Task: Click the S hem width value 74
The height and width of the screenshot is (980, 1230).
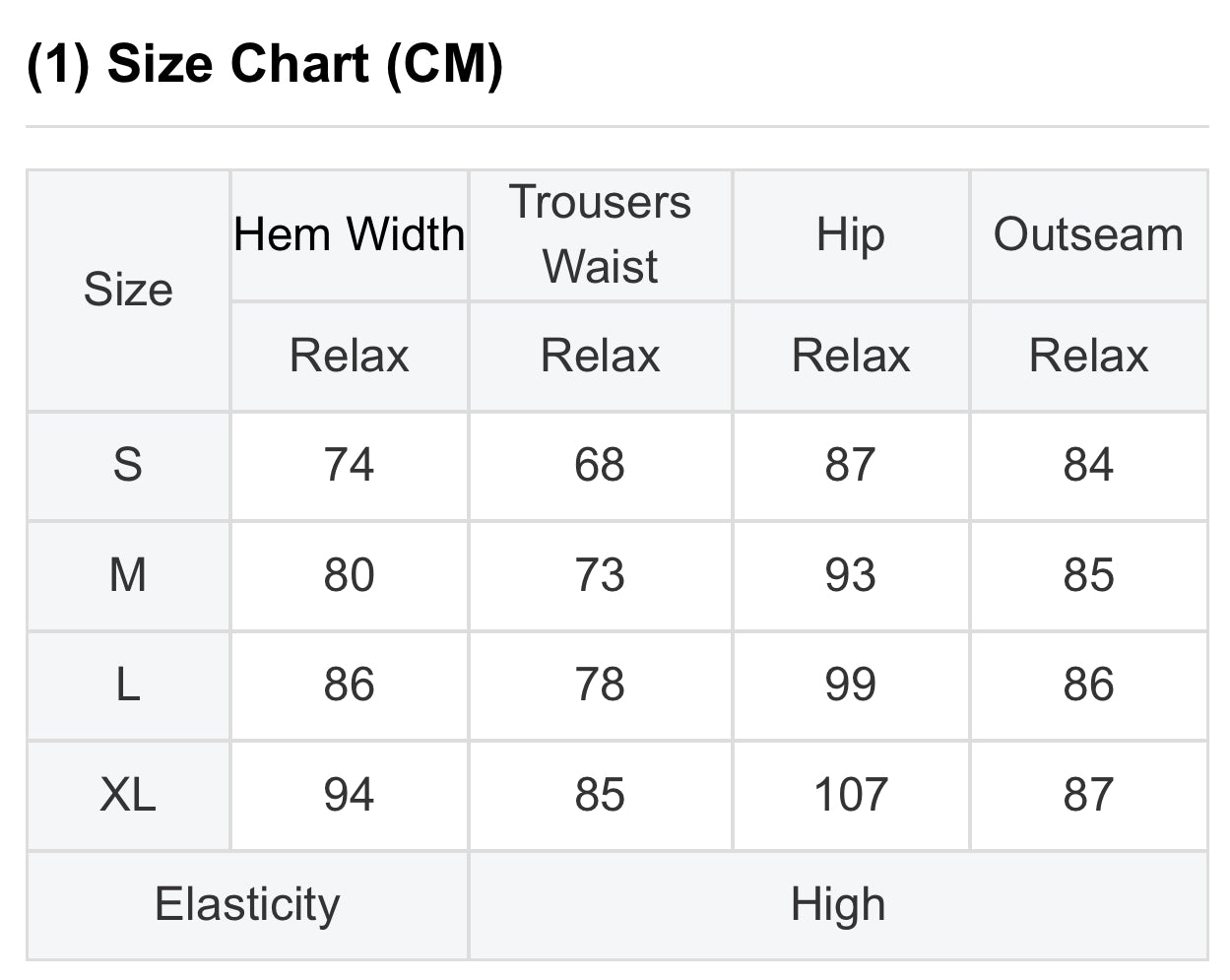Action: (350, 465)
